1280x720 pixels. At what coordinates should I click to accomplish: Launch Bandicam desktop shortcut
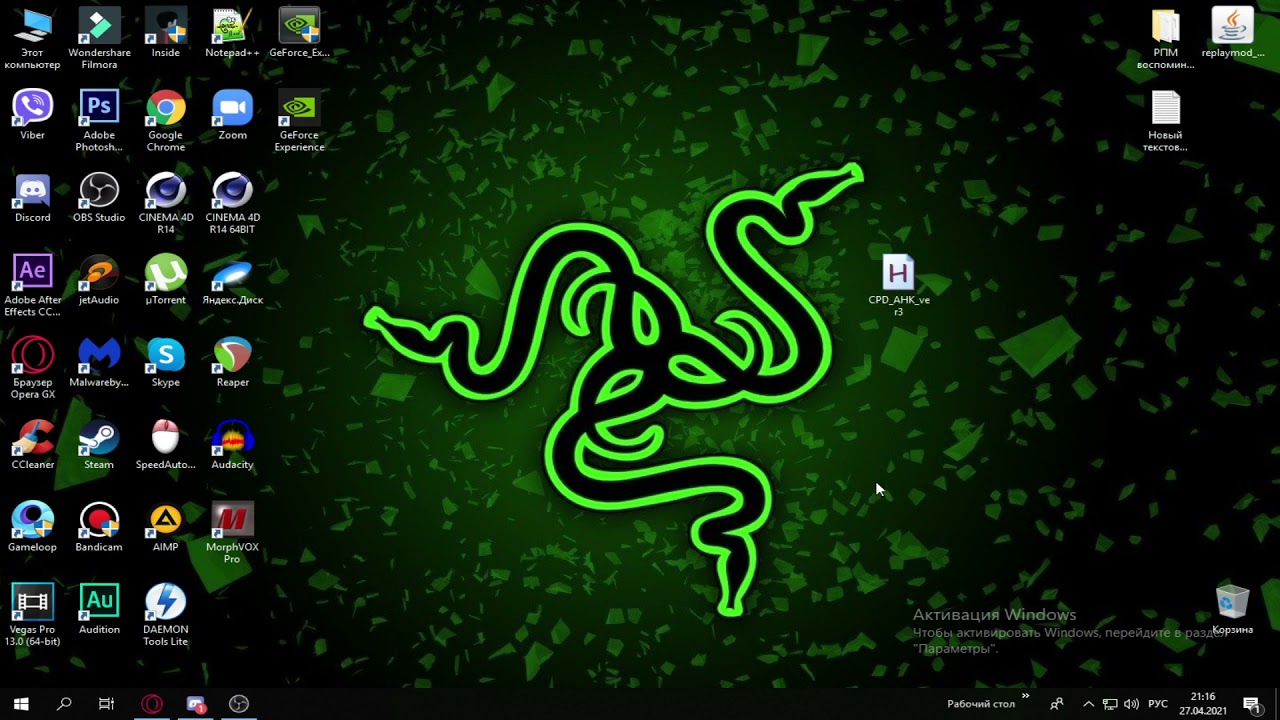coord(99,527)
